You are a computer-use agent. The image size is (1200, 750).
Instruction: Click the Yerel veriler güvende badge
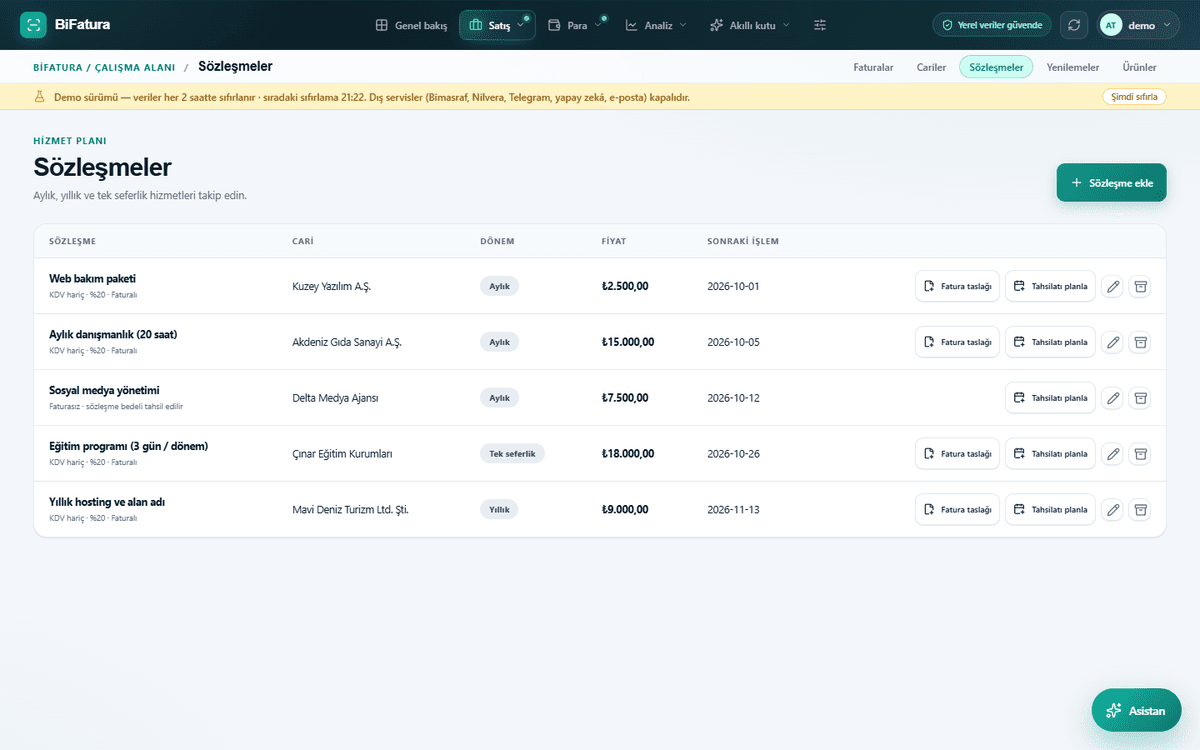tap(992, 25)
